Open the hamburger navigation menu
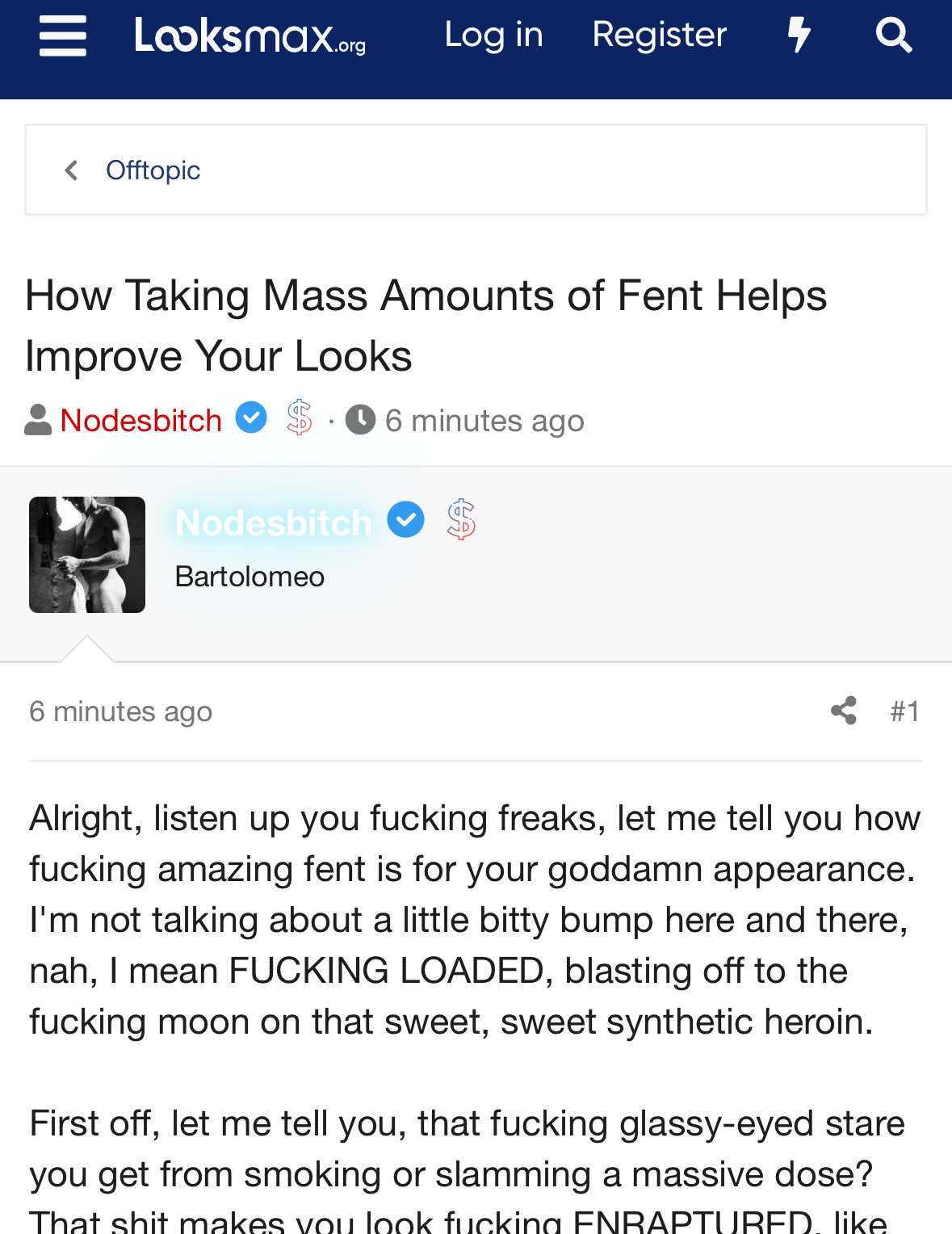 click(x=62, y=36)
